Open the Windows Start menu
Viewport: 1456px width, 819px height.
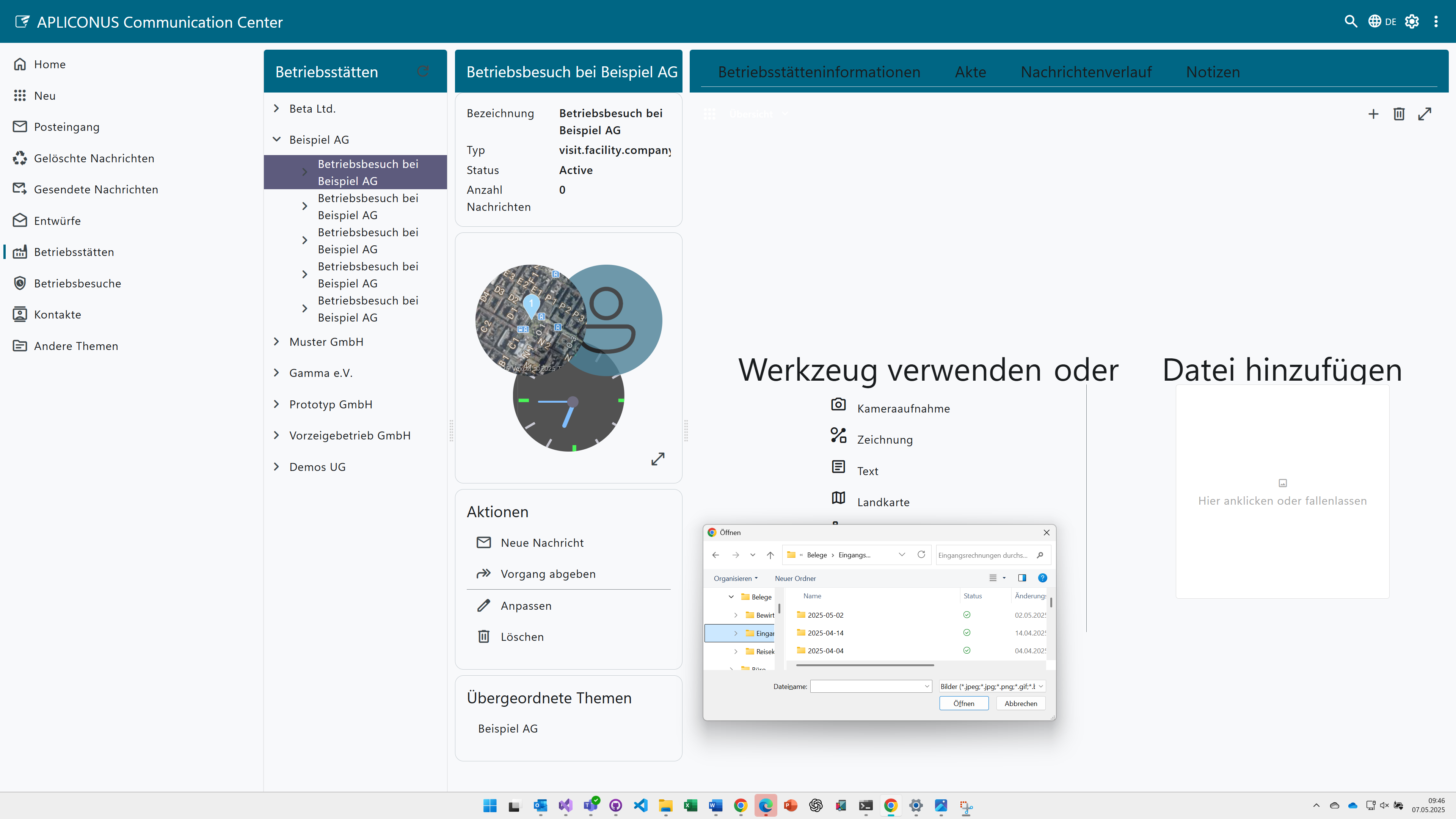(490, 805)
